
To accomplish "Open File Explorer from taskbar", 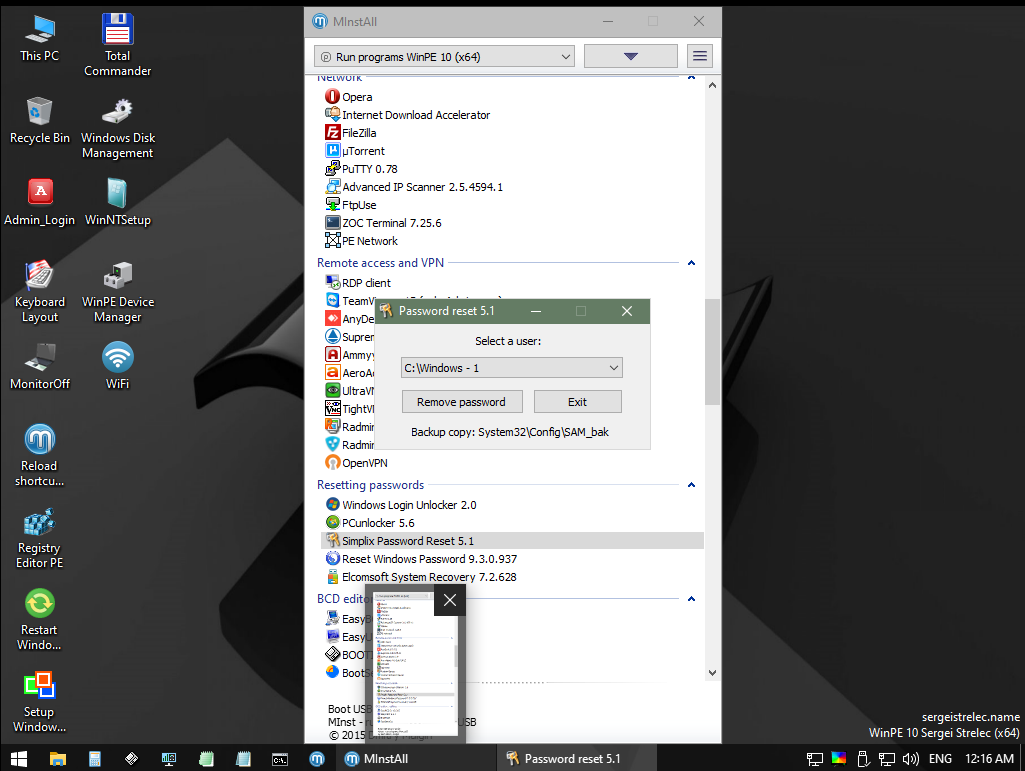I will pos(58,759).
